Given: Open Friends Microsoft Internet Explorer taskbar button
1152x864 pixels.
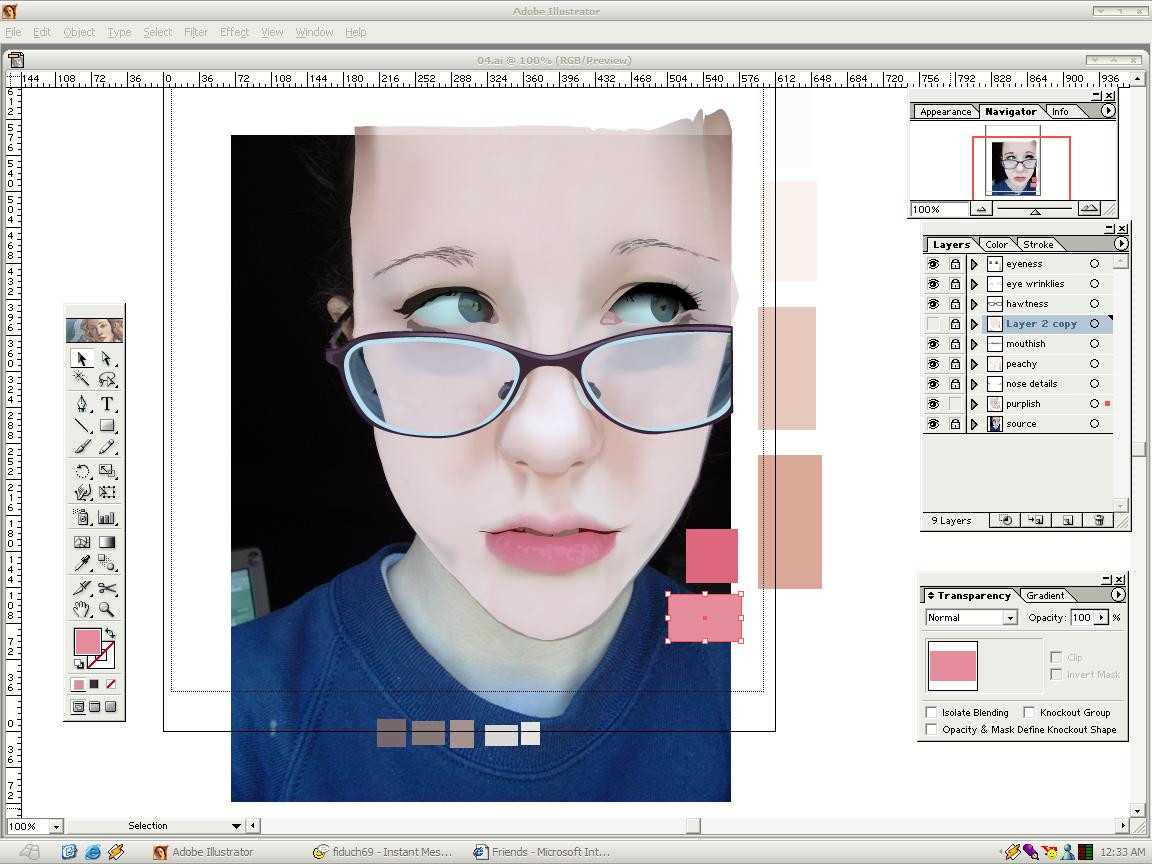Looking at the screenshot, I should (542, 852).
